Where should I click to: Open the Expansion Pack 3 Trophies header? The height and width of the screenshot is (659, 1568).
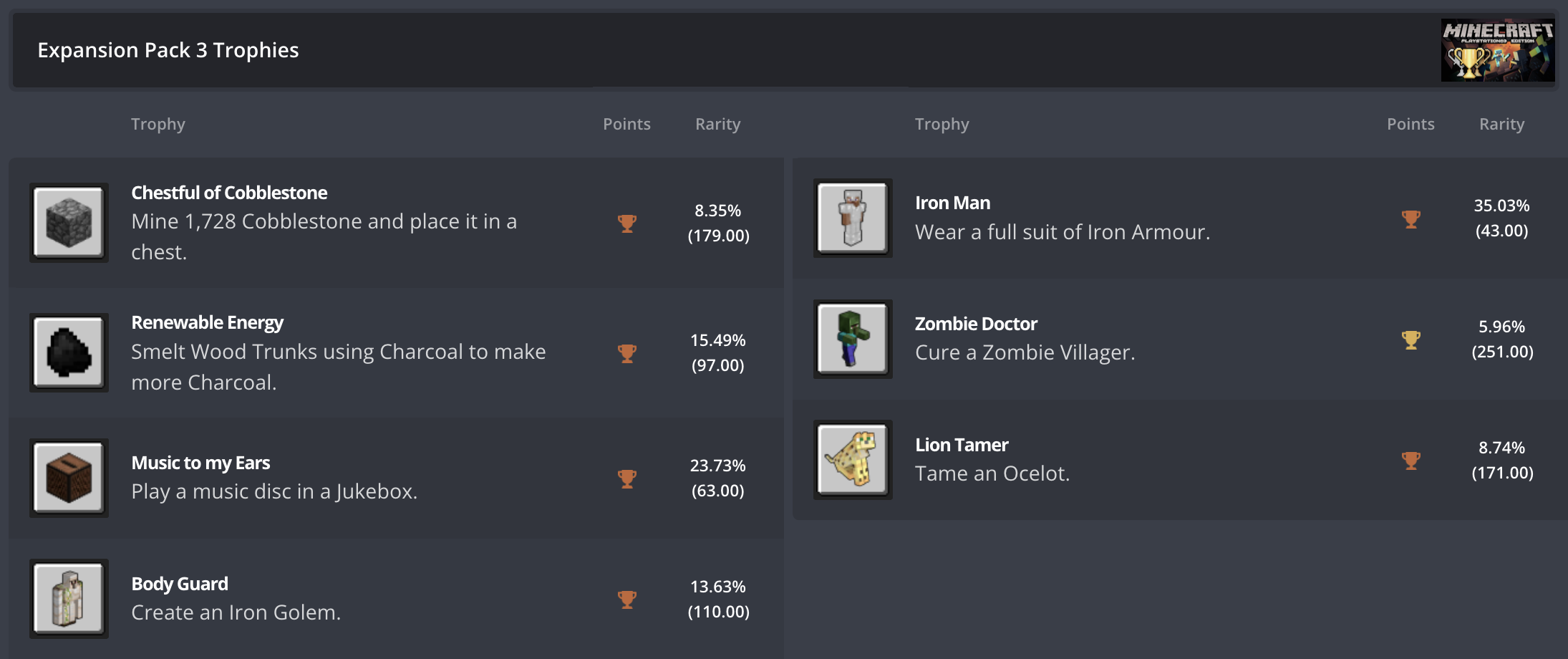point(168,50)
